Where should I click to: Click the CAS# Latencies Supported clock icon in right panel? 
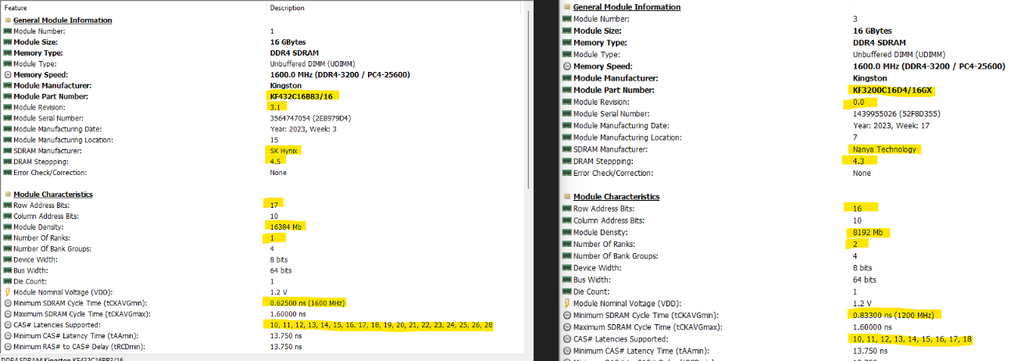(567, 339)
